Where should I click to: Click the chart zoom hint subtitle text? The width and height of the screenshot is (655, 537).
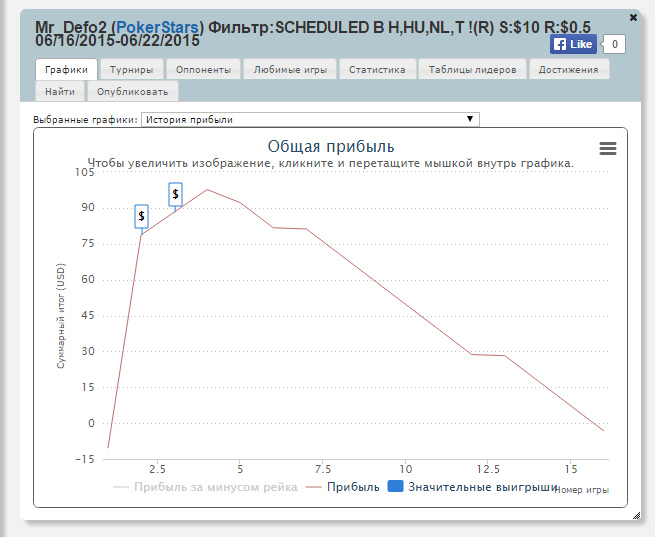(331, 163)
